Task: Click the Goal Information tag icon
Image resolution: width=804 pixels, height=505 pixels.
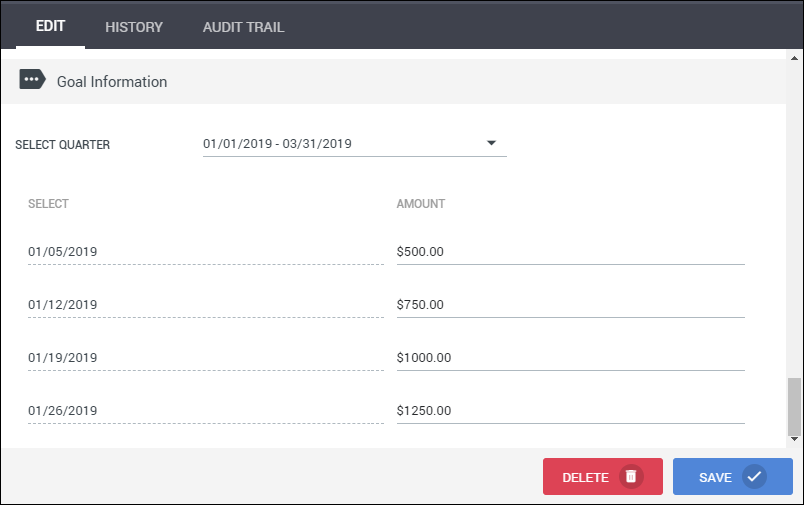Action: pyautogui.click(x=32, y=81)
